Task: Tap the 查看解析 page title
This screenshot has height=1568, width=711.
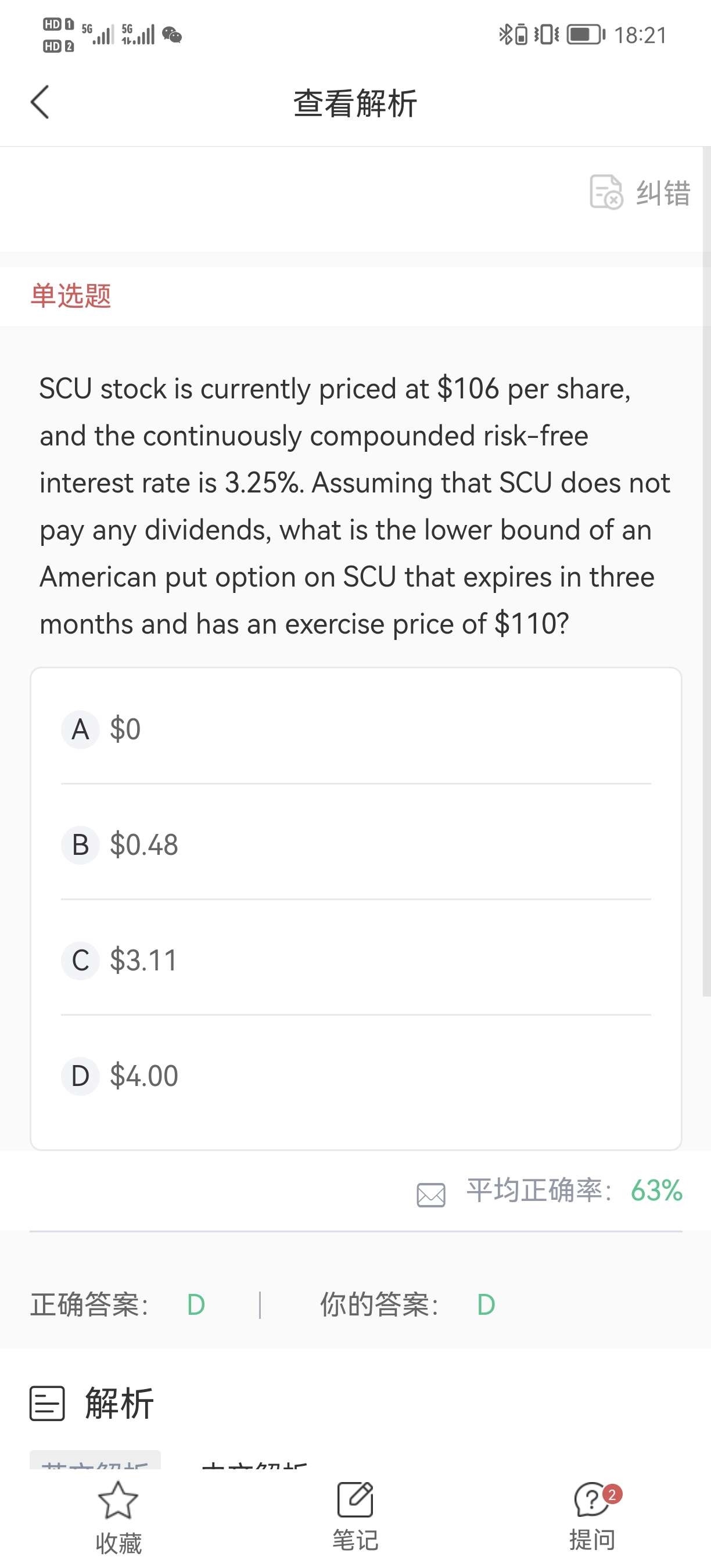Action: (355, 103)
